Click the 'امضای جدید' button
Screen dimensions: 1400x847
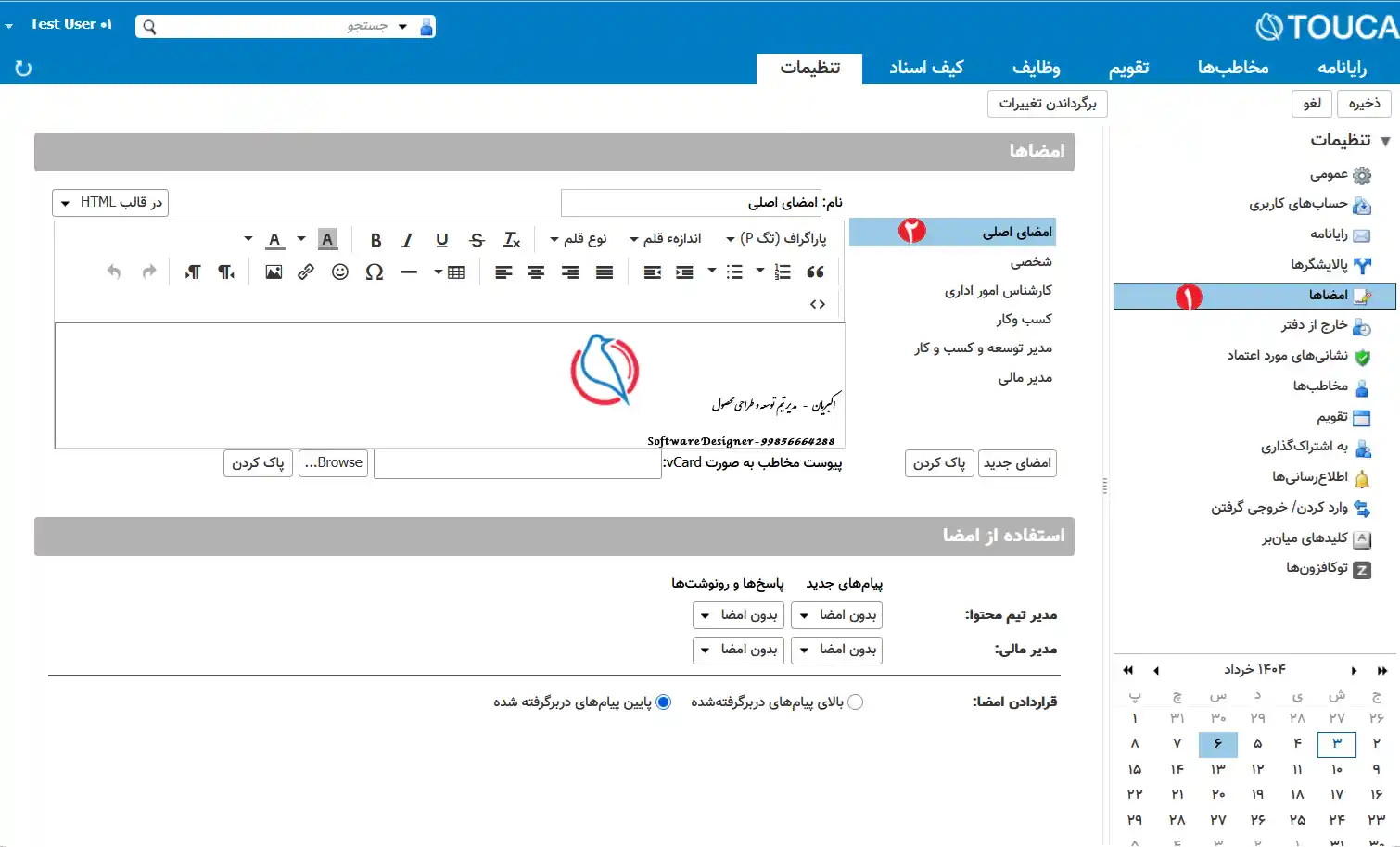click(x=1017, y=463)
